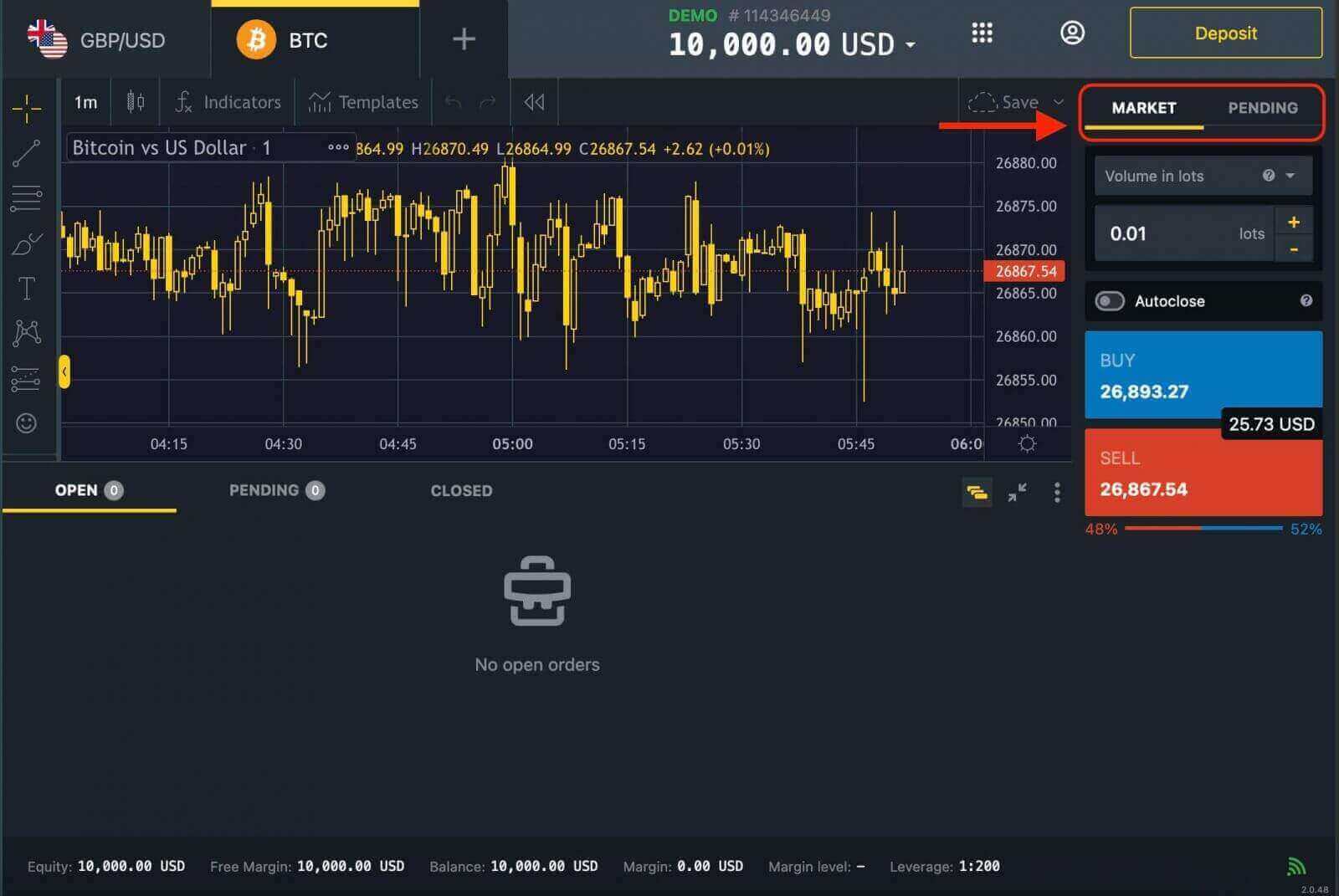The image size is (1339, 896).
Task: Expand the account balance dropdown
Action: (911, 44)
